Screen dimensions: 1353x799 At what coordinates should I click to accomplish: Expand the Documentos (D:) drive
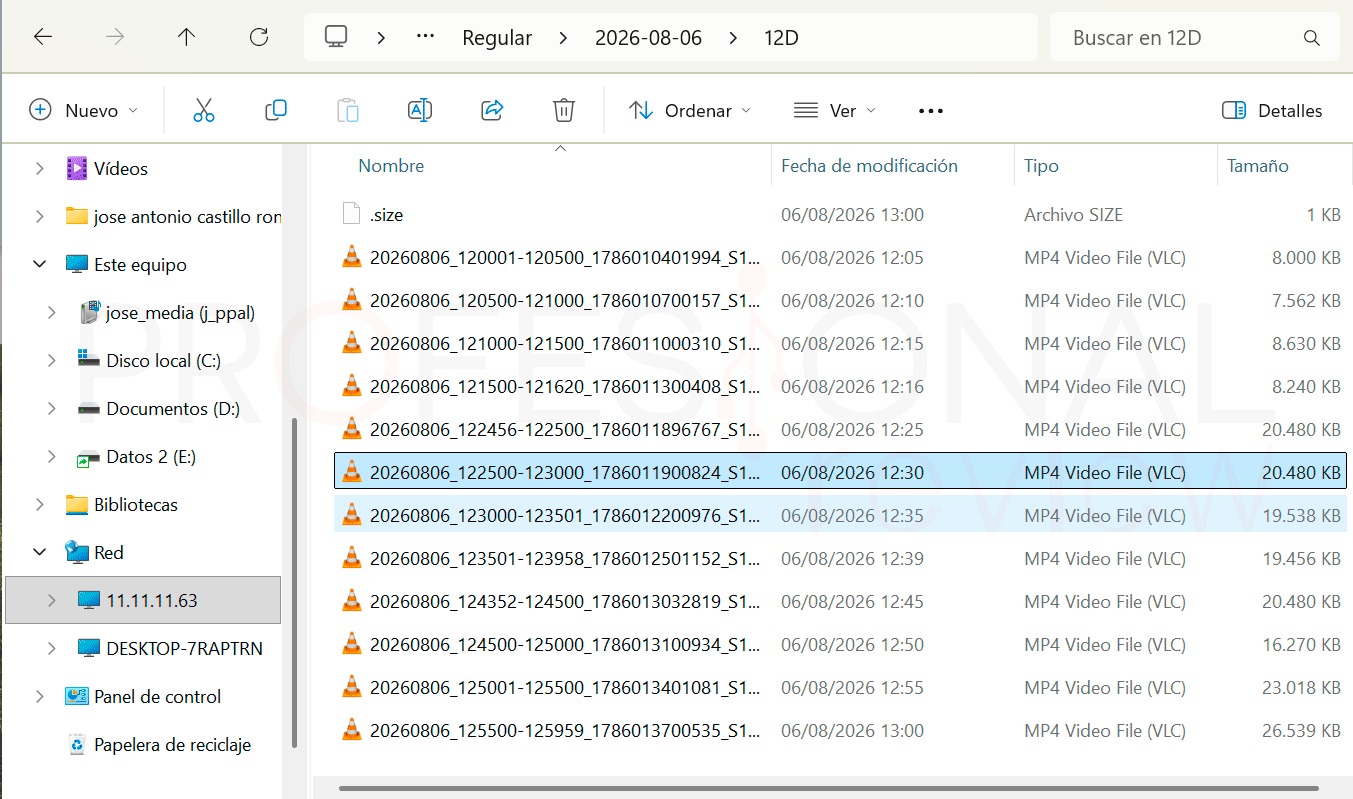[x=52, y=408]
